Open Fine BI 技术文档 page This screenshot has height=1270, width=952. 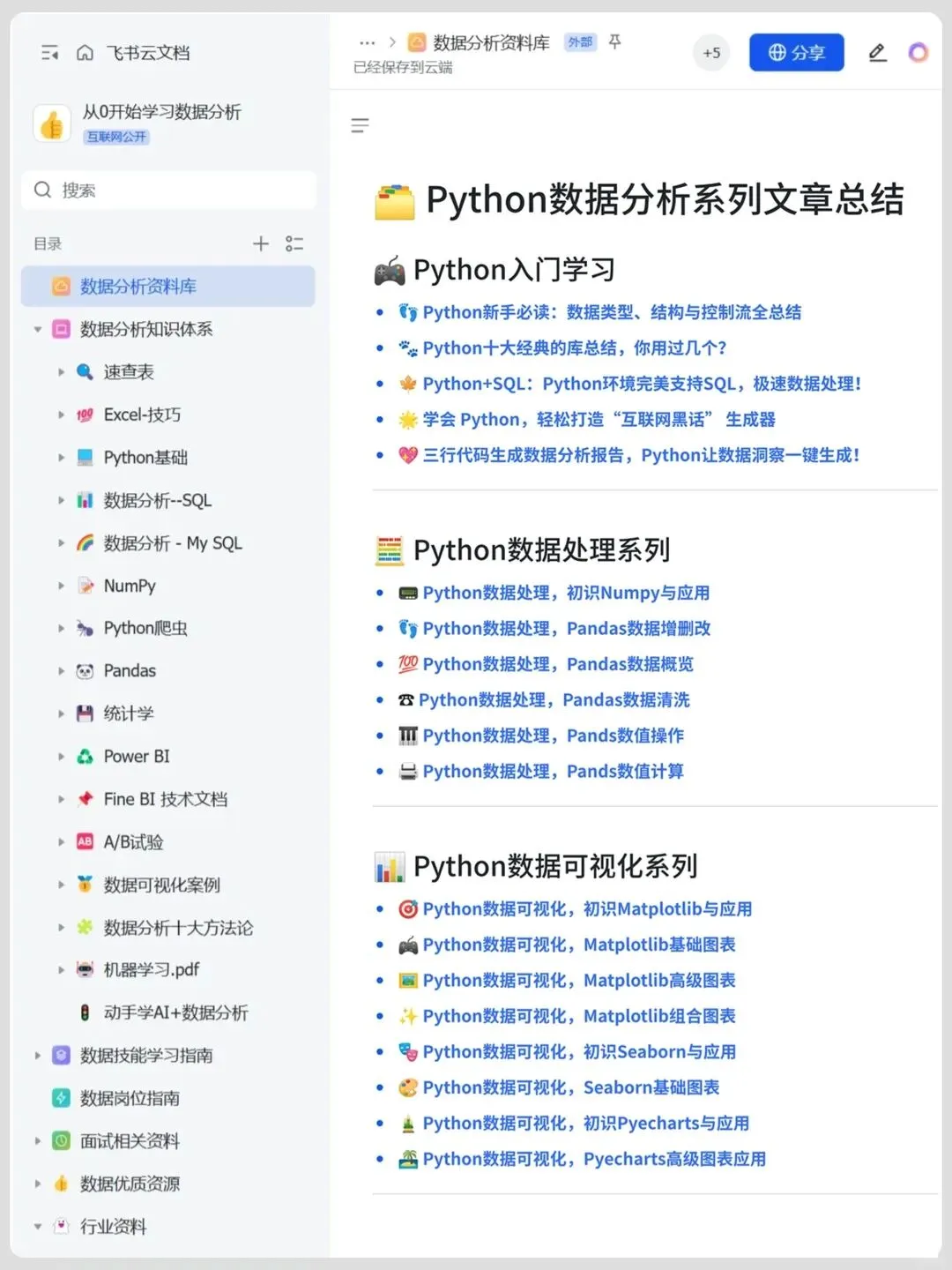tap(166, 799)
